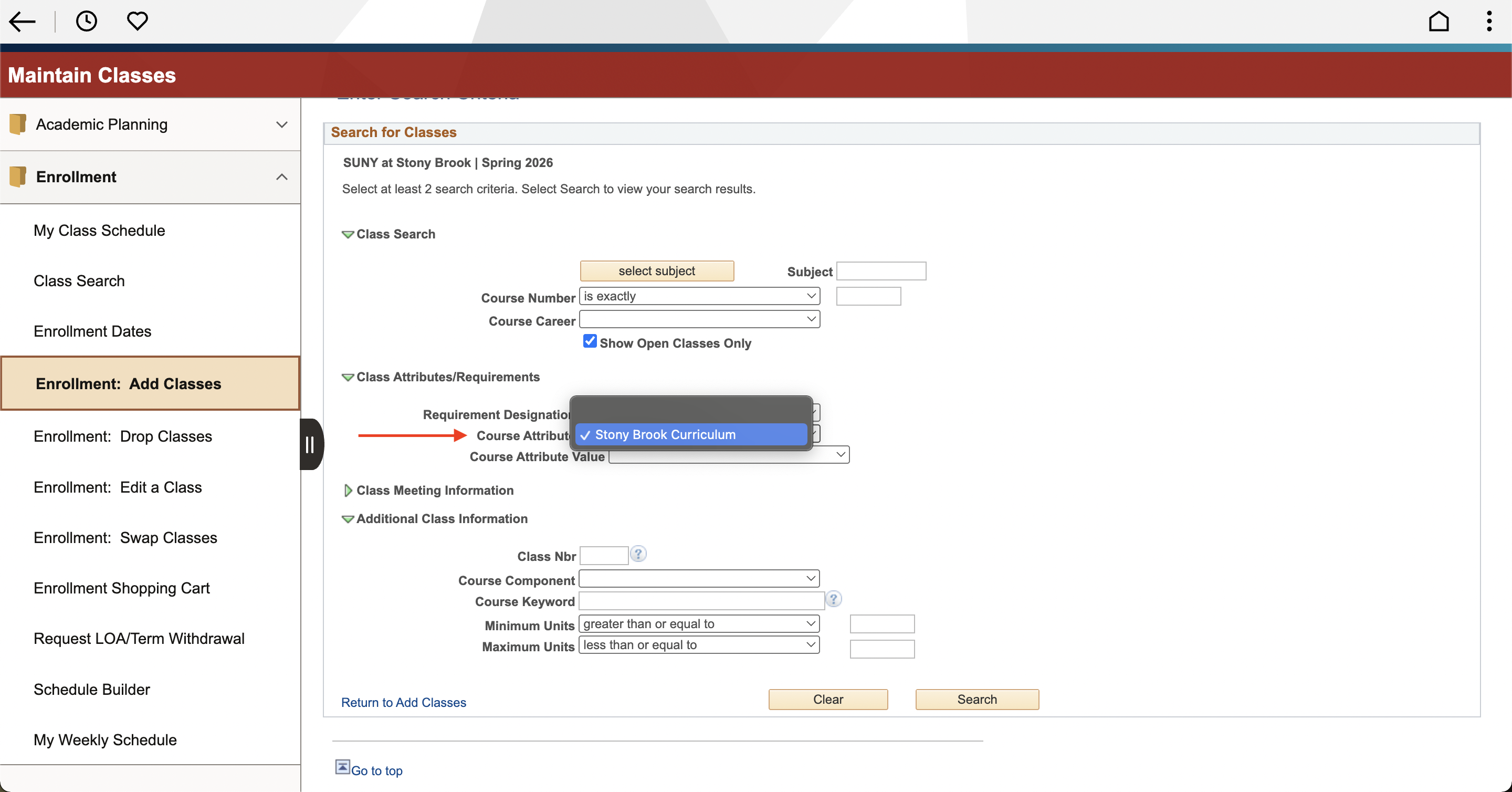
Task: Open Maximum Units comparison dropdown
Action: (698, 644)
